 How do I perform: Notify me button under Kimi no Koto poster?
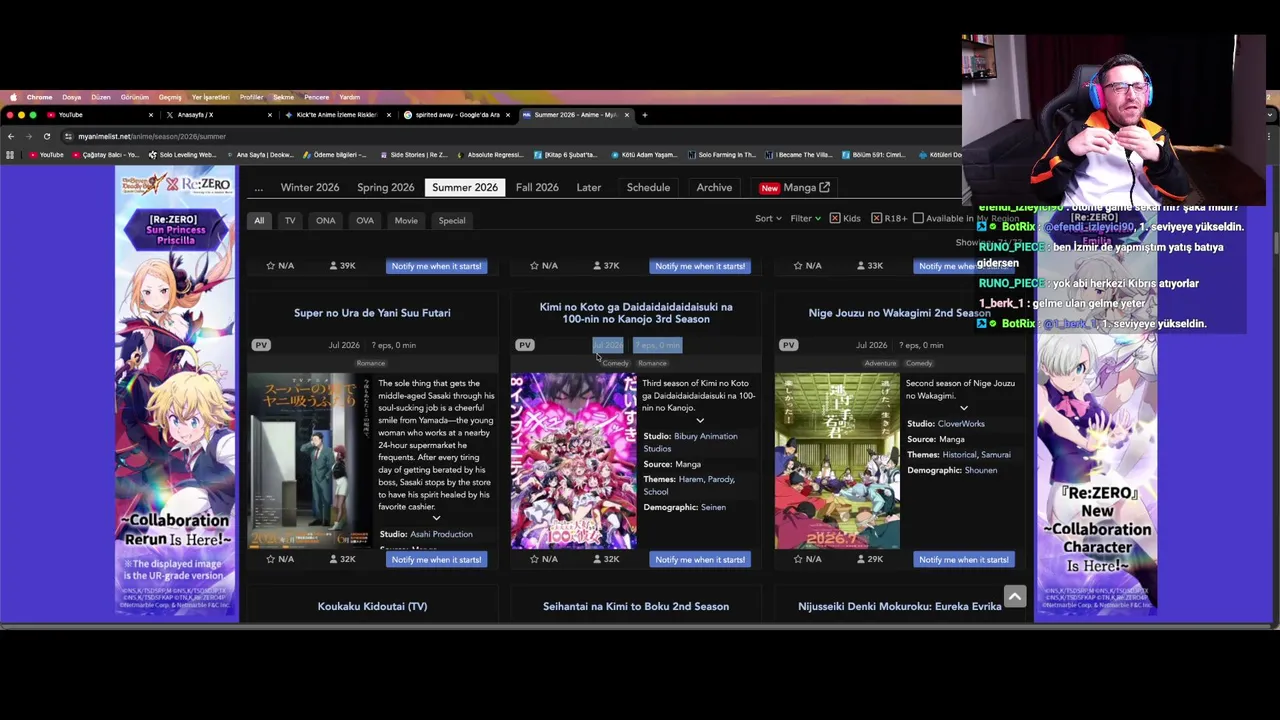click(x=700, y=560)
